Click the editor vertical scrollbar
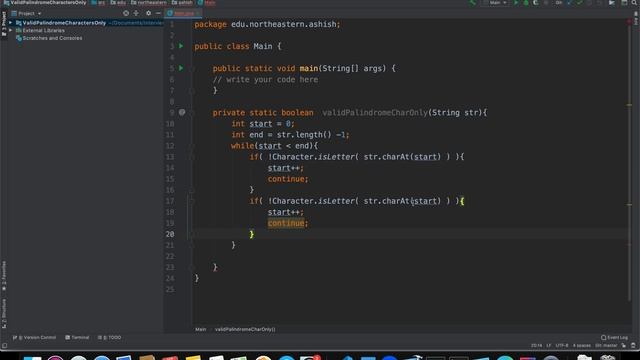 [x=629, y=163]
